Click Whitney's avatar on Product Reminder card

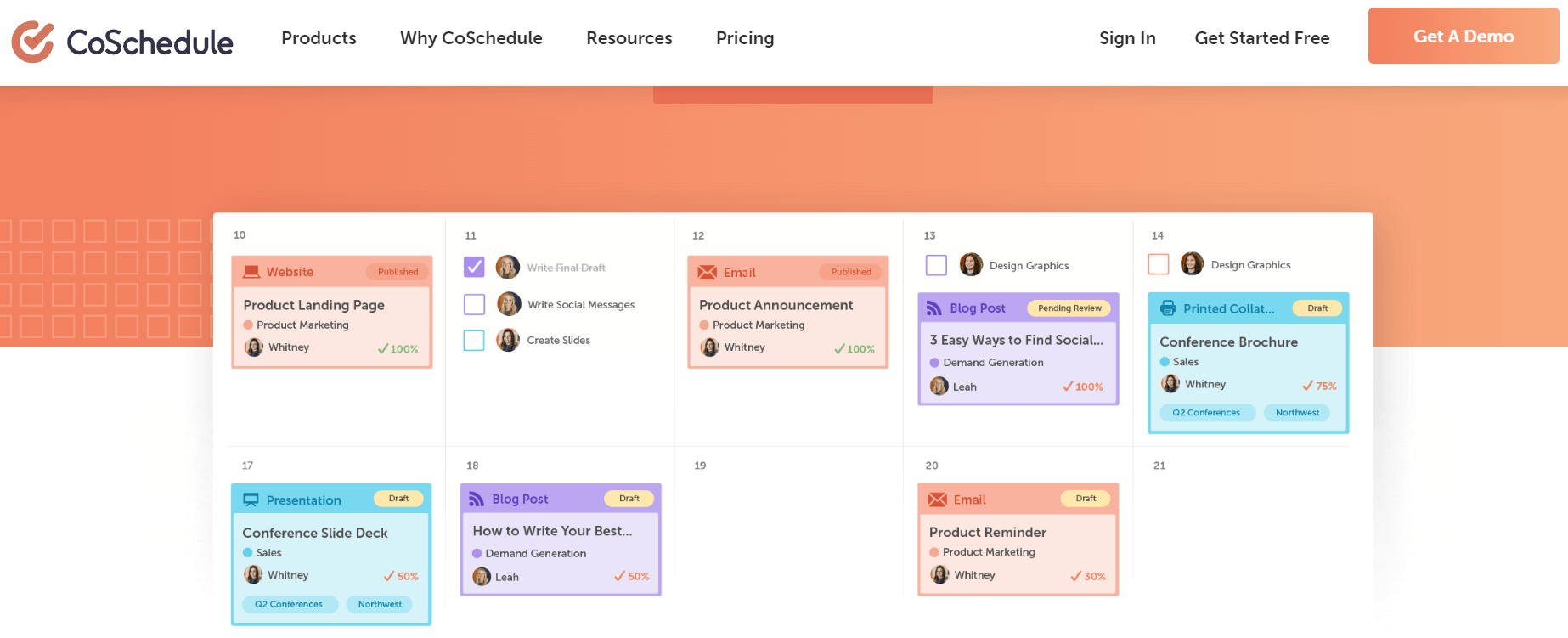point(939,575)
